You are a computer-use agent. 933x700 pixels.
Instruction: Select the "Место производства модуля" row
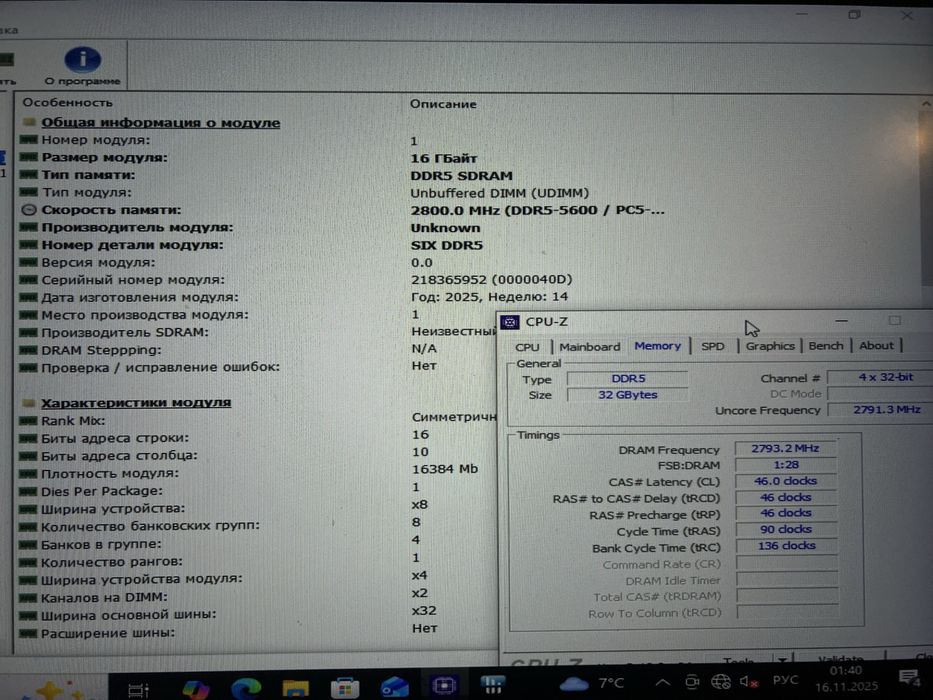coord(220,314)
